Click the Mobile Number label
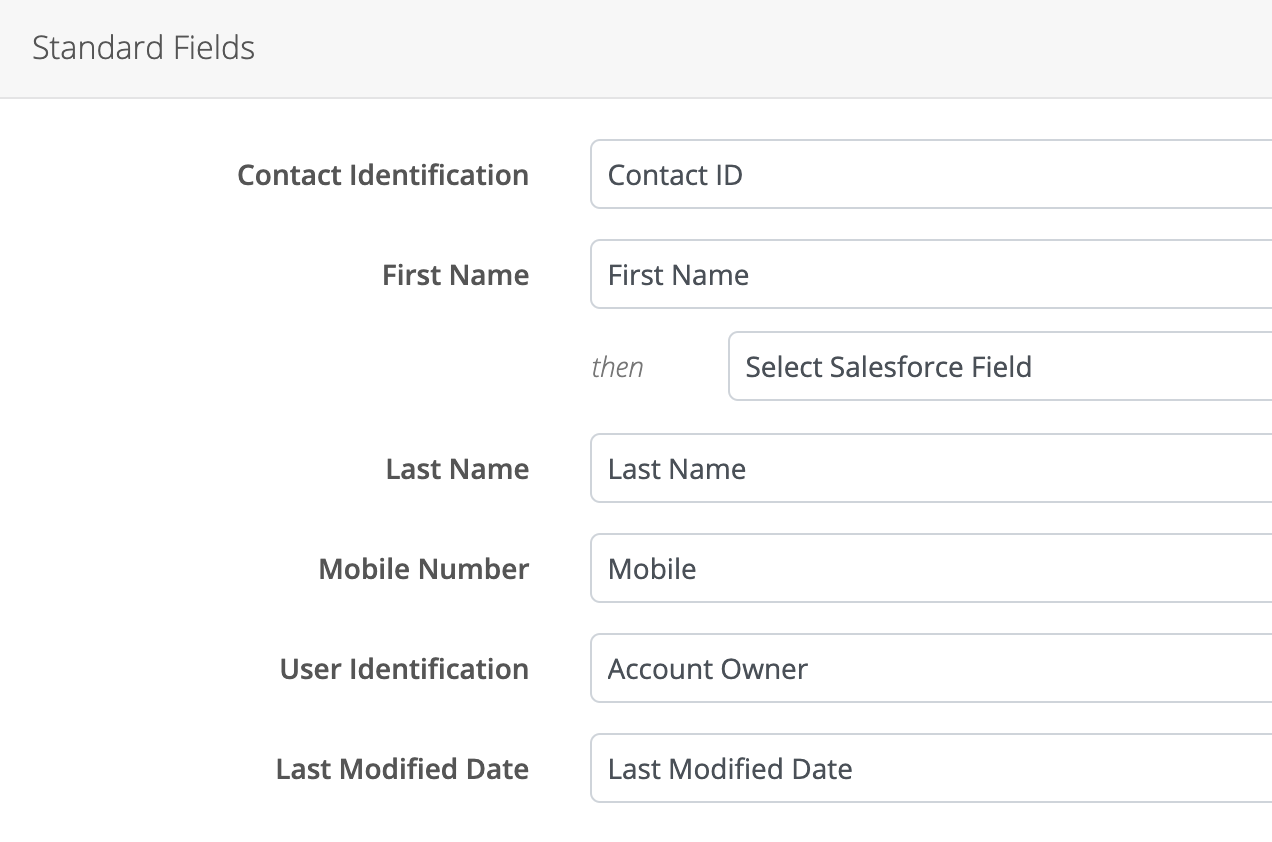 (423, 569)
